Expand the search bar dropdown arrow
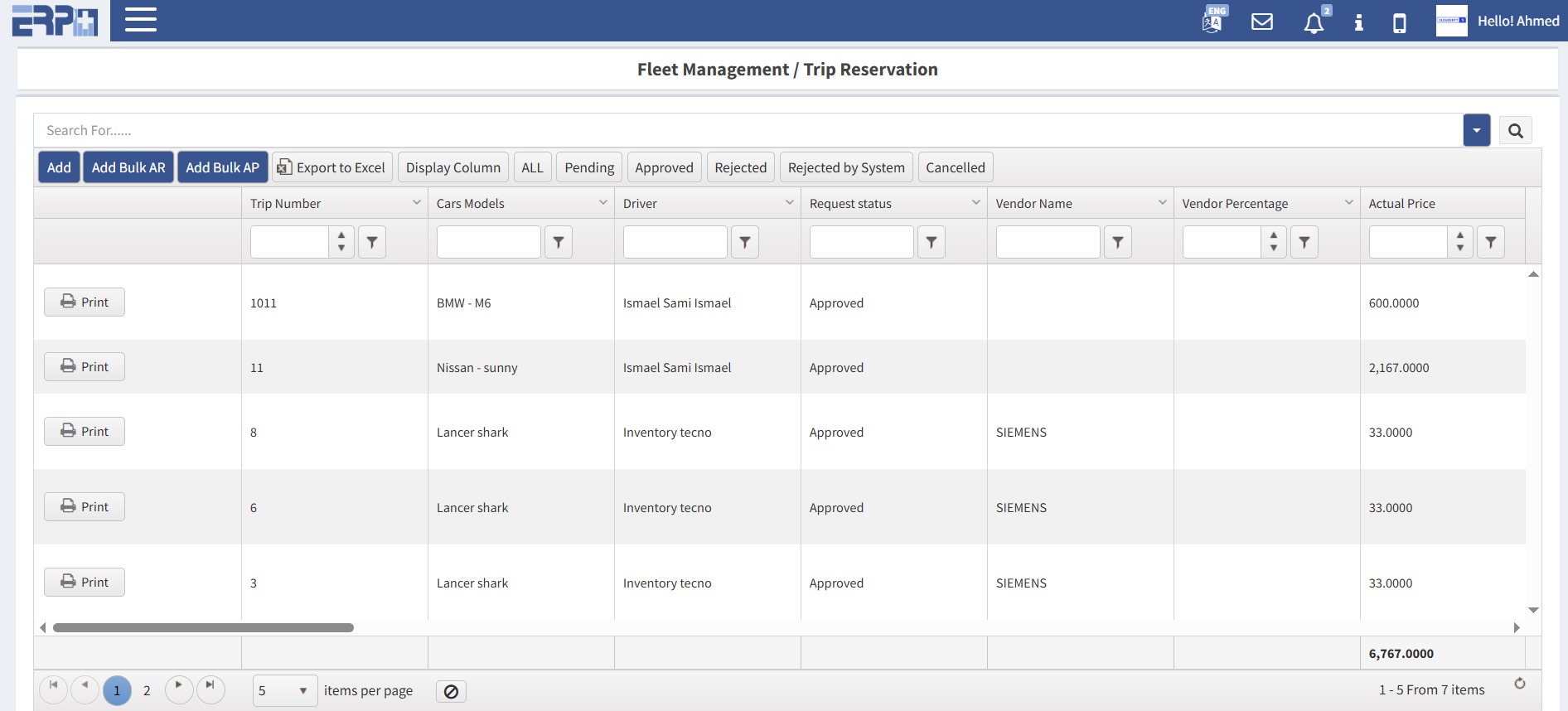Viewport: 1568px width, 711px height. coord(1476,130)
